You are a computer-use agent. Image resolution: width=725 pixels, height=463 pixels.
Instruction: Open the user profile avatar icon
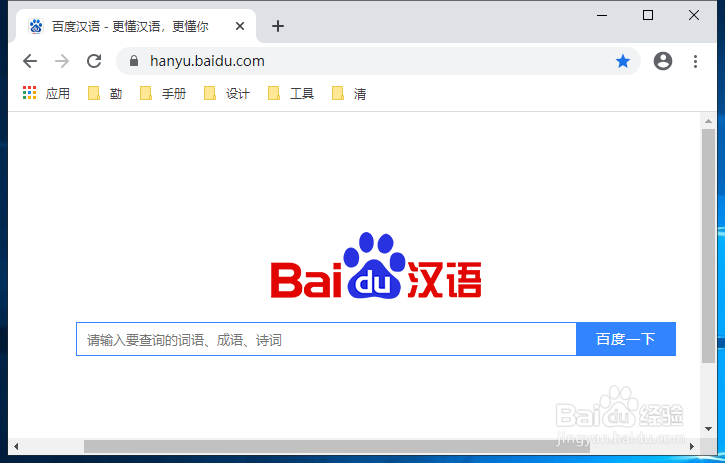663,61
